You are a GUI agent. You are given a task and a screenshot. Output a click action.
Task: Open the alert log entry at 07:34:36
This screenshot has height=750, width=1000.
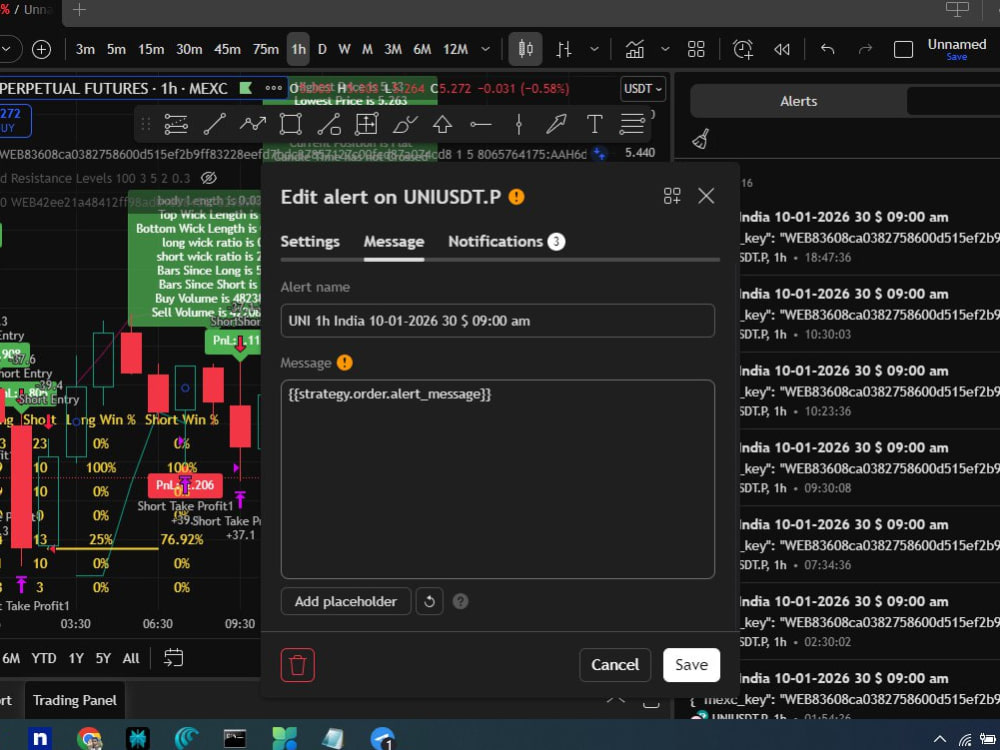pos(870,544)
